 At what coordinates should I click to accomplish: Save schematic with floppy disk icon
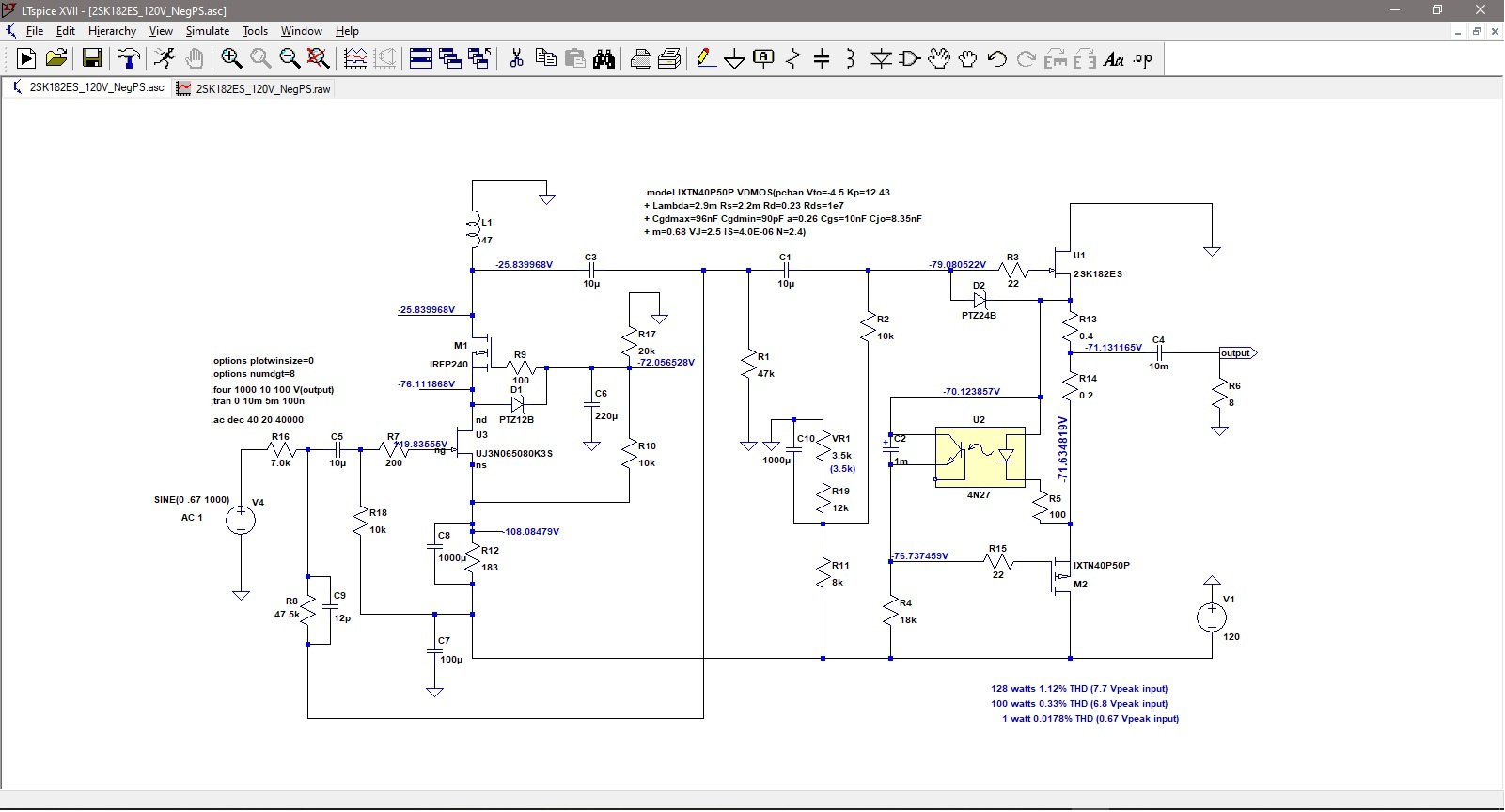(92, 58)
